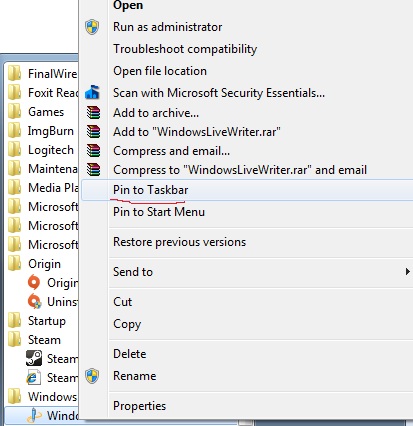Viewport: 413px width, 426px height.
Task: Click the shield icon beside Rename
Action: click(x=92, y=376)
